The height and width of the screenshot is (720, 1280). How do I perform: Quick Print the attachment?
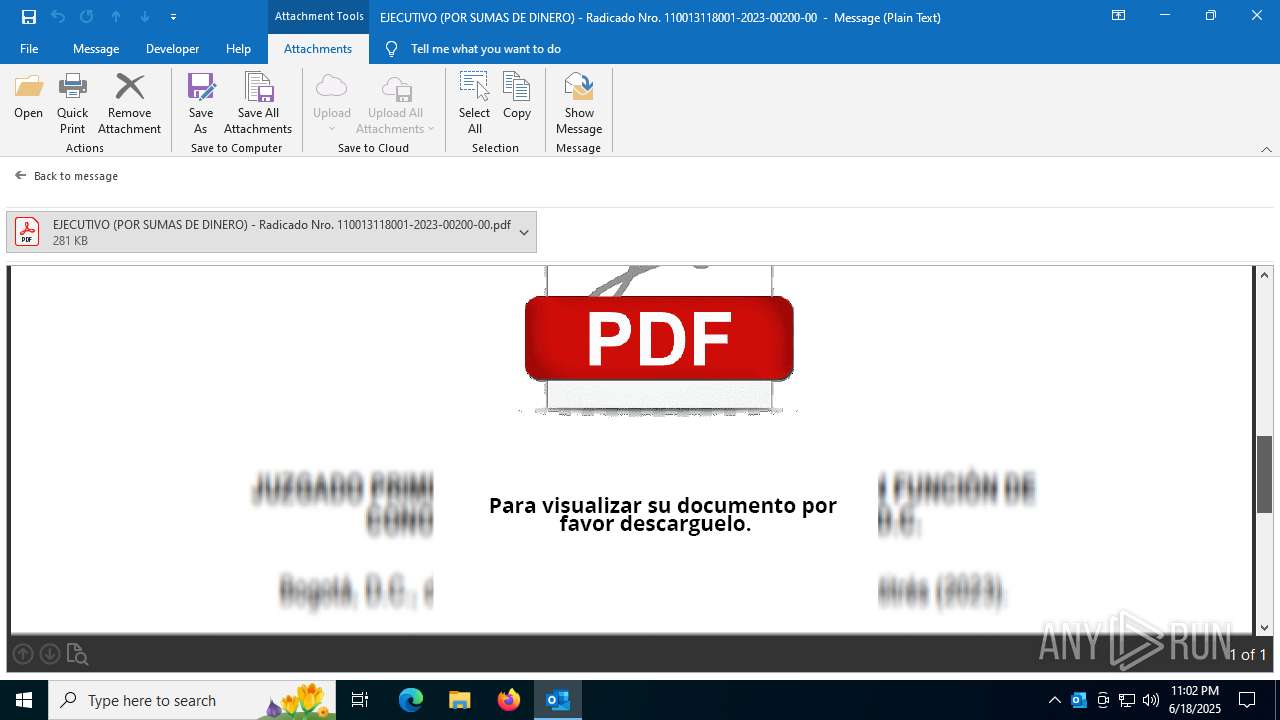point(72,104)
